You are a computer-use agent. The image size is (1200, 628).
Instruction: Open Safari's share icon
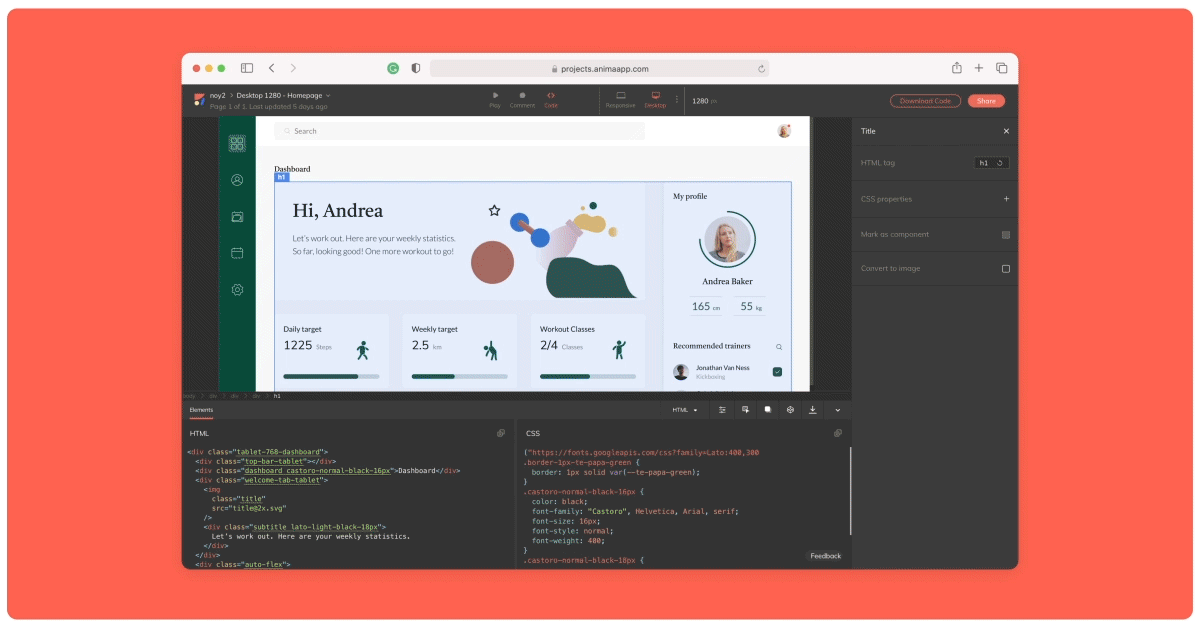coord(957,68)
